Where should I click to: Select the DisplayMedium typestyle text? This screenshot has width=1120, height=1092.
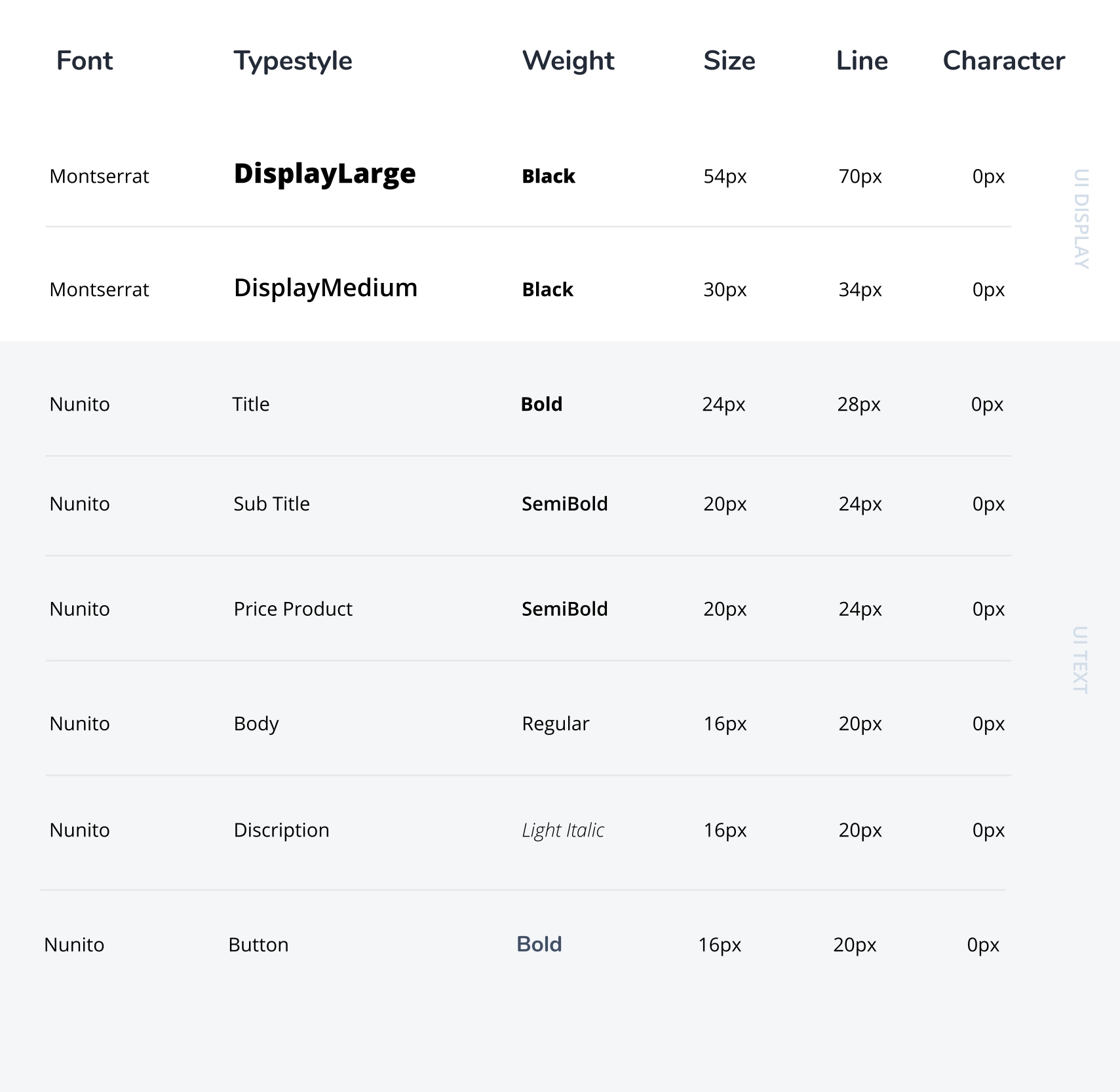(325, 288)
